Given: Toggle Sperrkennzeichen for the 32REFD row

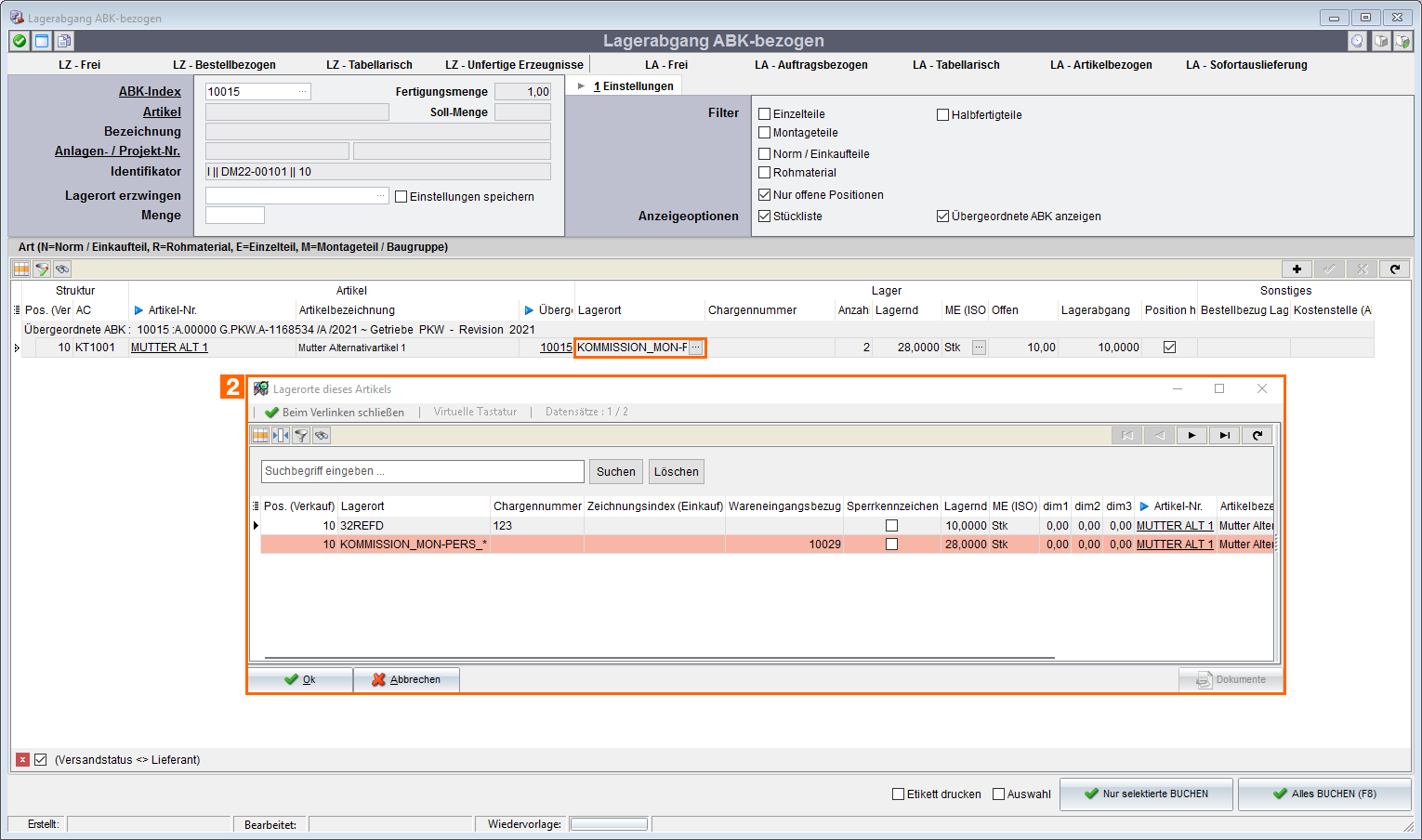Looking at the screenshot, I should tap(892, 526).
